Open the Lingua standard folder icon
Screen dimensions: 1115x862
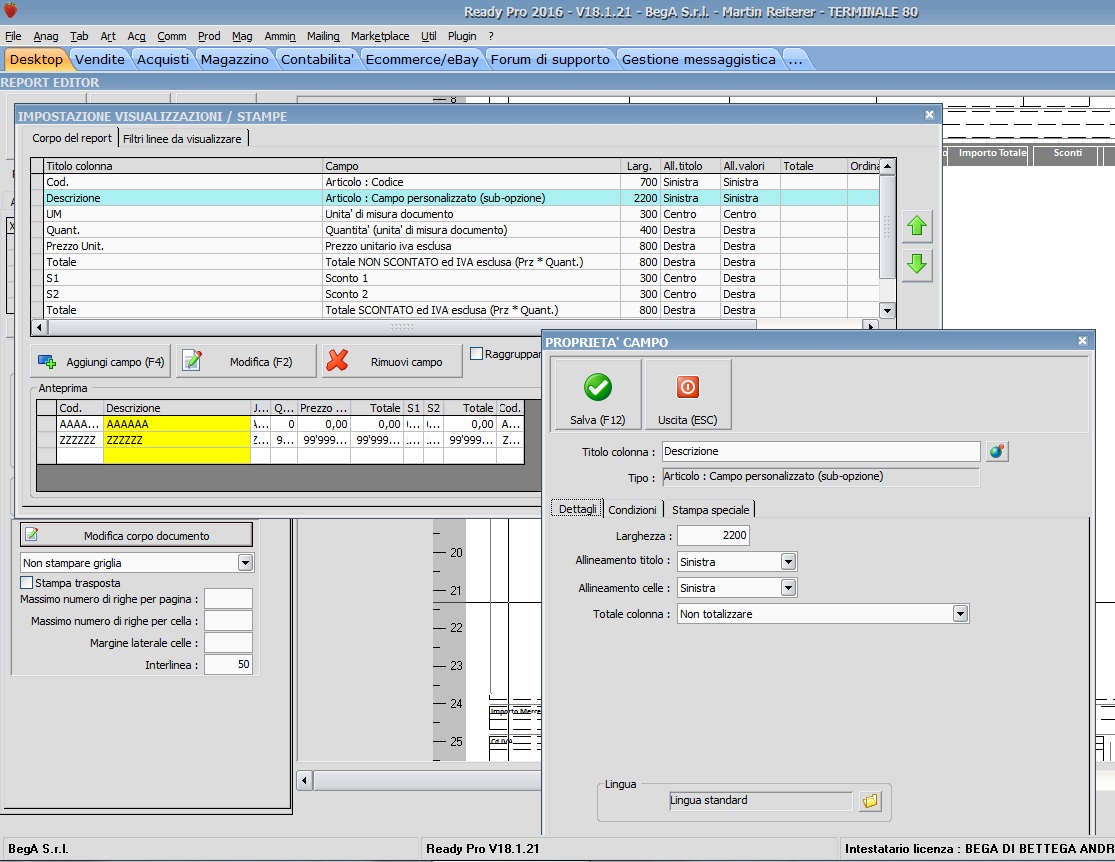click(870, 801)
